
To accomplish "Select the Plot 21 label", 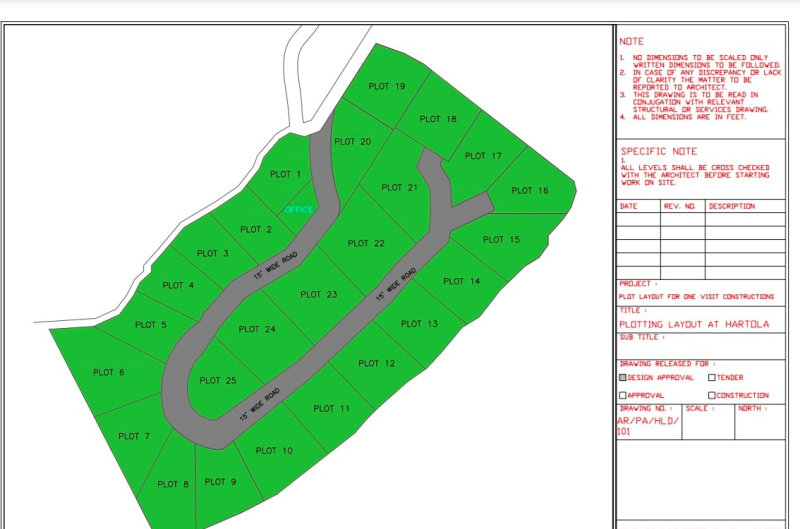I will pyautogui.click(x=400, y=187).
